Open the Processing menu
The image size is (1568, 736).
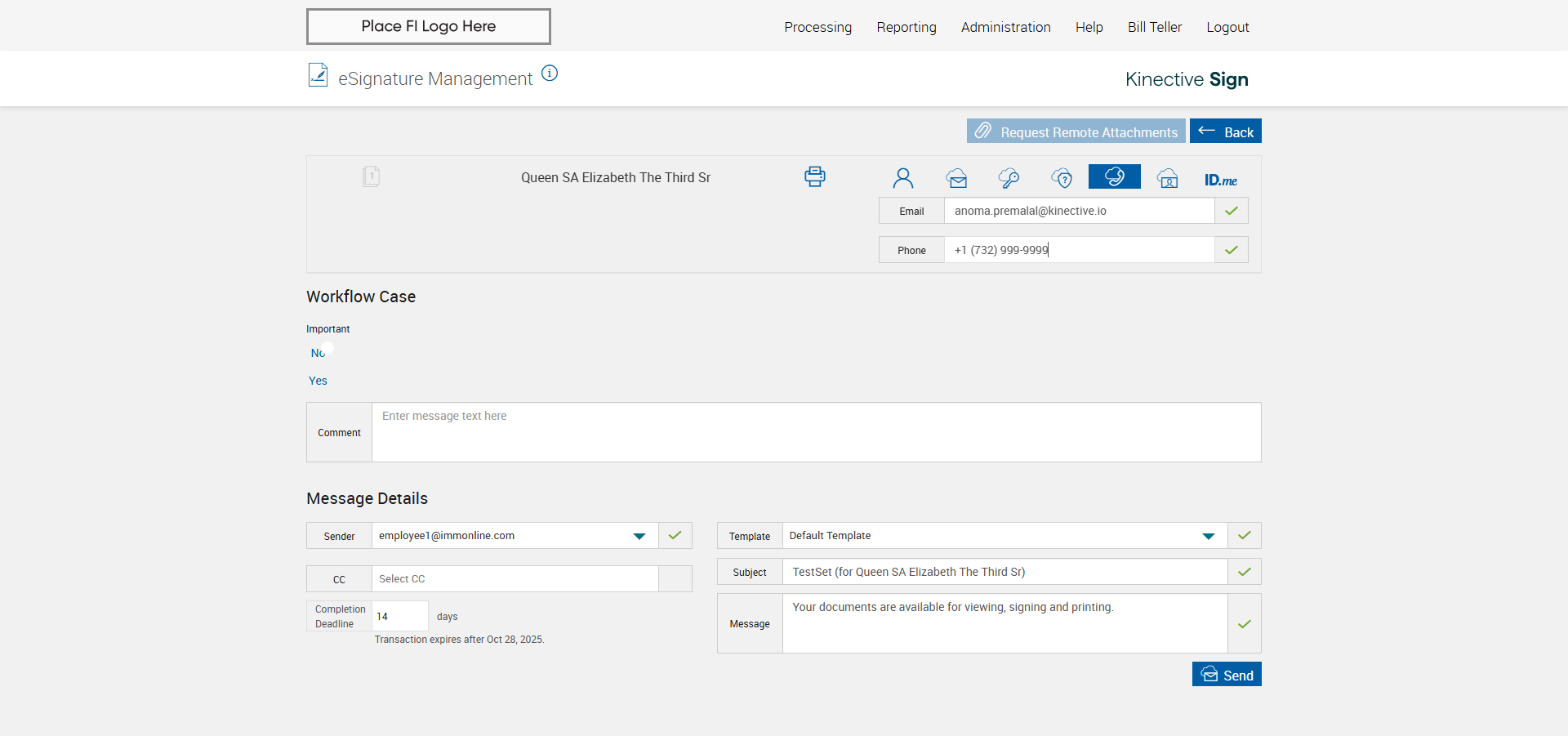click(817, 27)
